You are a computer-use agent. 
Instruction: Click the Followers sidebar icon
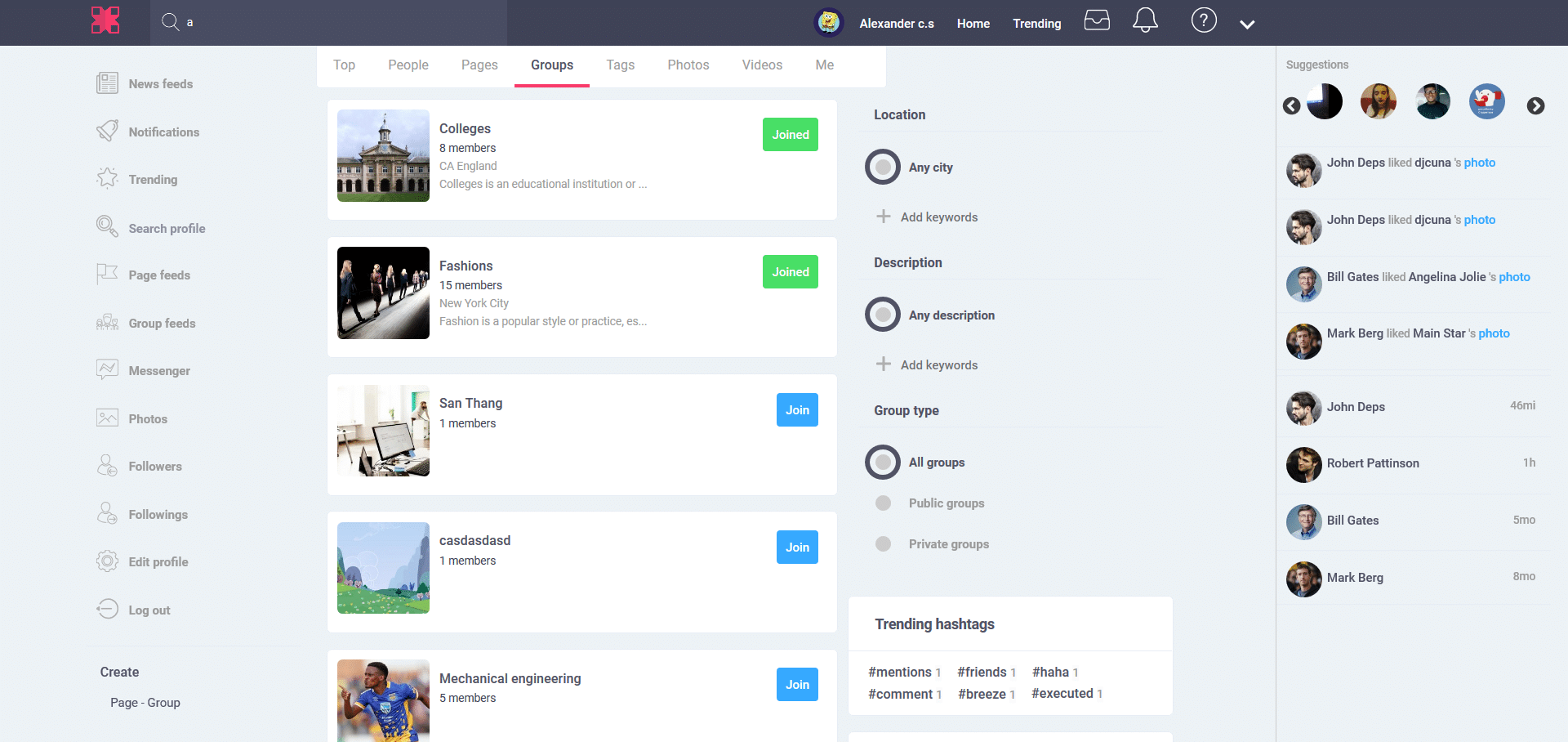pos(107,465)
